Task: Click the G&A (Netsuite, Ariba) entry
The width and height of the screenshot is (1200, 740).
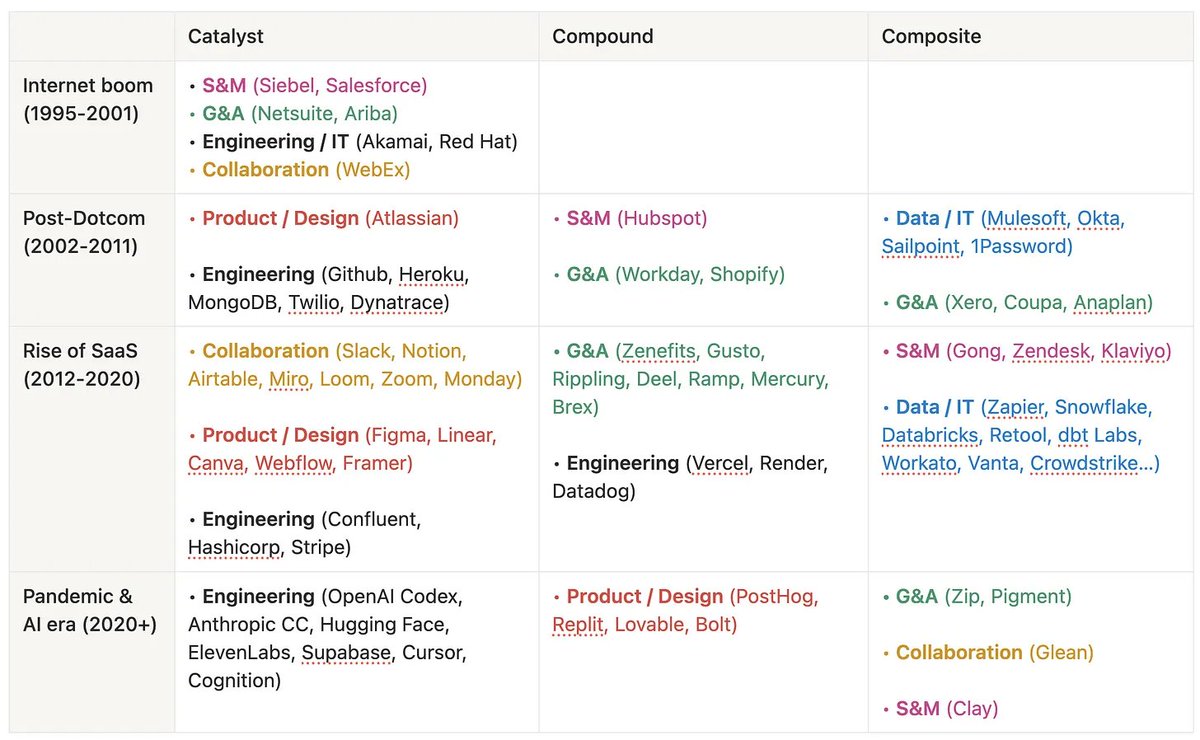Action: (299, 114)
